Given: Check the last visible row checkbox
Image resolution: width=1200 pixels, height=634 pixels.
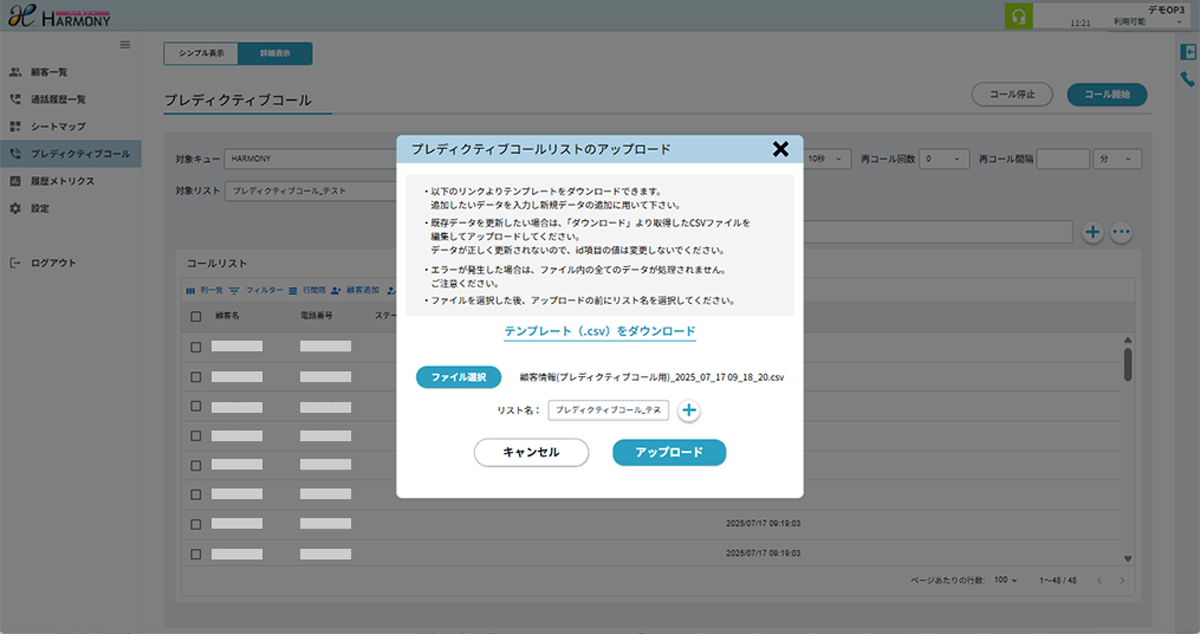Looking at the screenshot, I should pos(196,553).
